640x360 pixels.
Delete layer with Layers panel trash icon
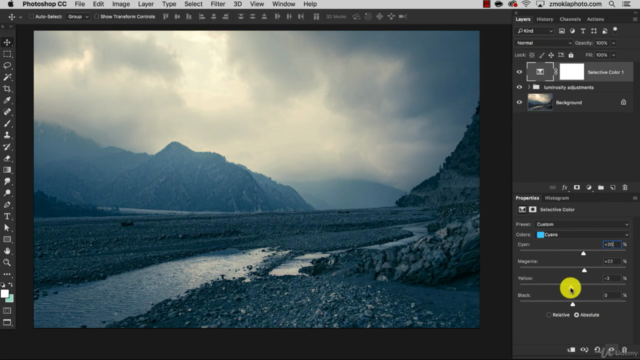pyautogui.click(x=625, y=187)
